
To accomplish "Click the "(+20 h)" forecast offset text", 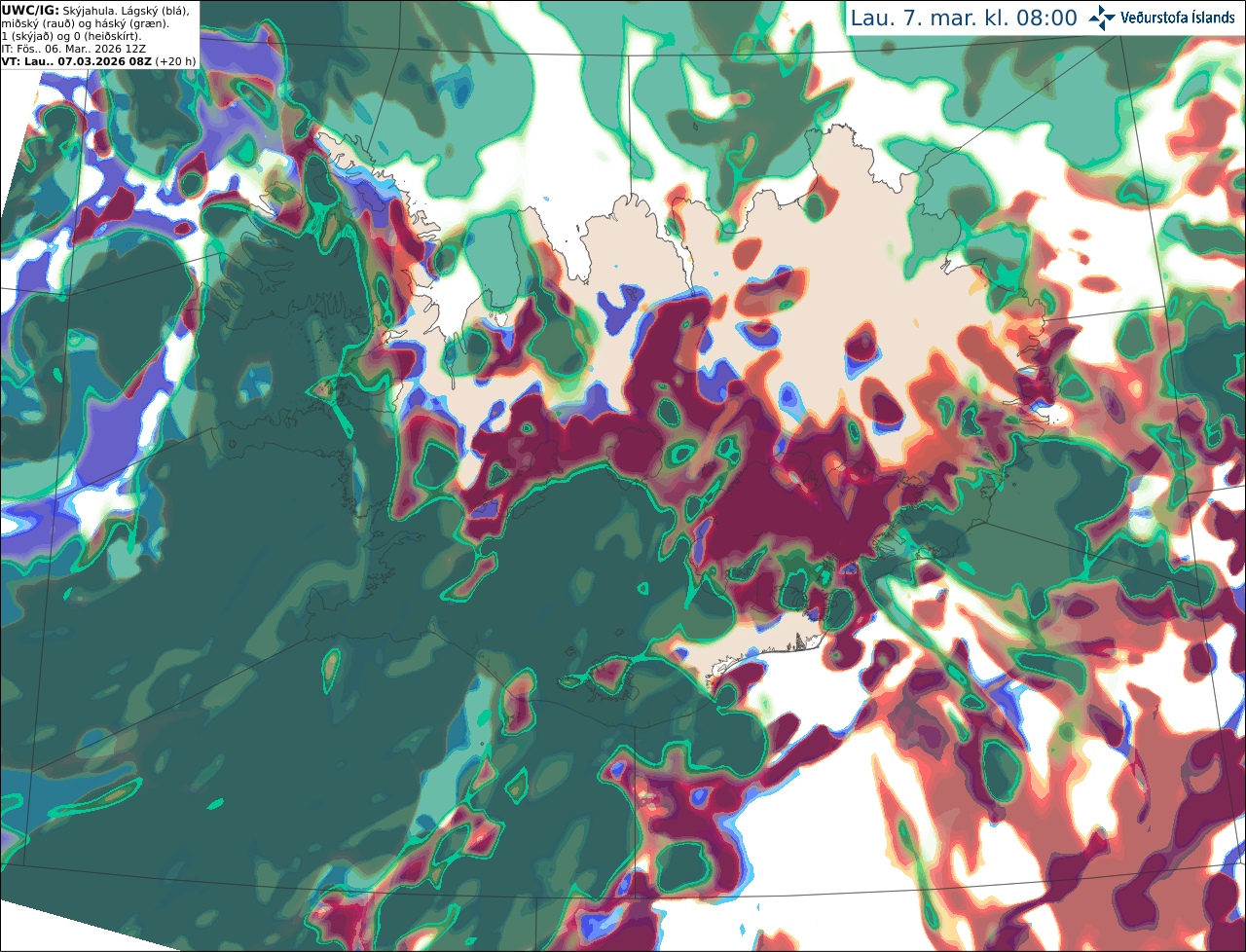I will [x=176, y=60].
